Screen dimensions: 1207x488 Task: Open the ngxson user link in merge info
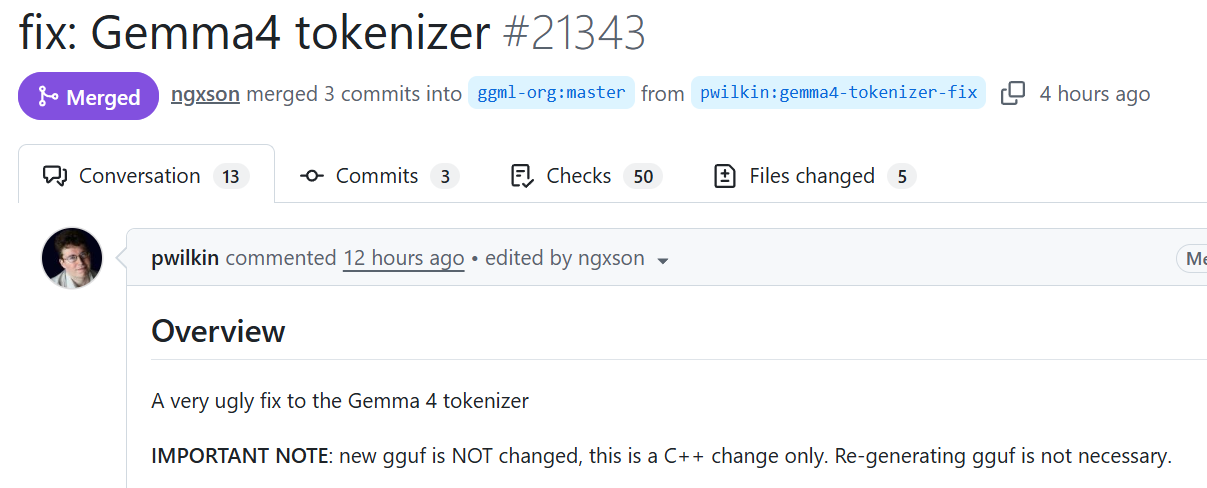[x=205, y=94]
